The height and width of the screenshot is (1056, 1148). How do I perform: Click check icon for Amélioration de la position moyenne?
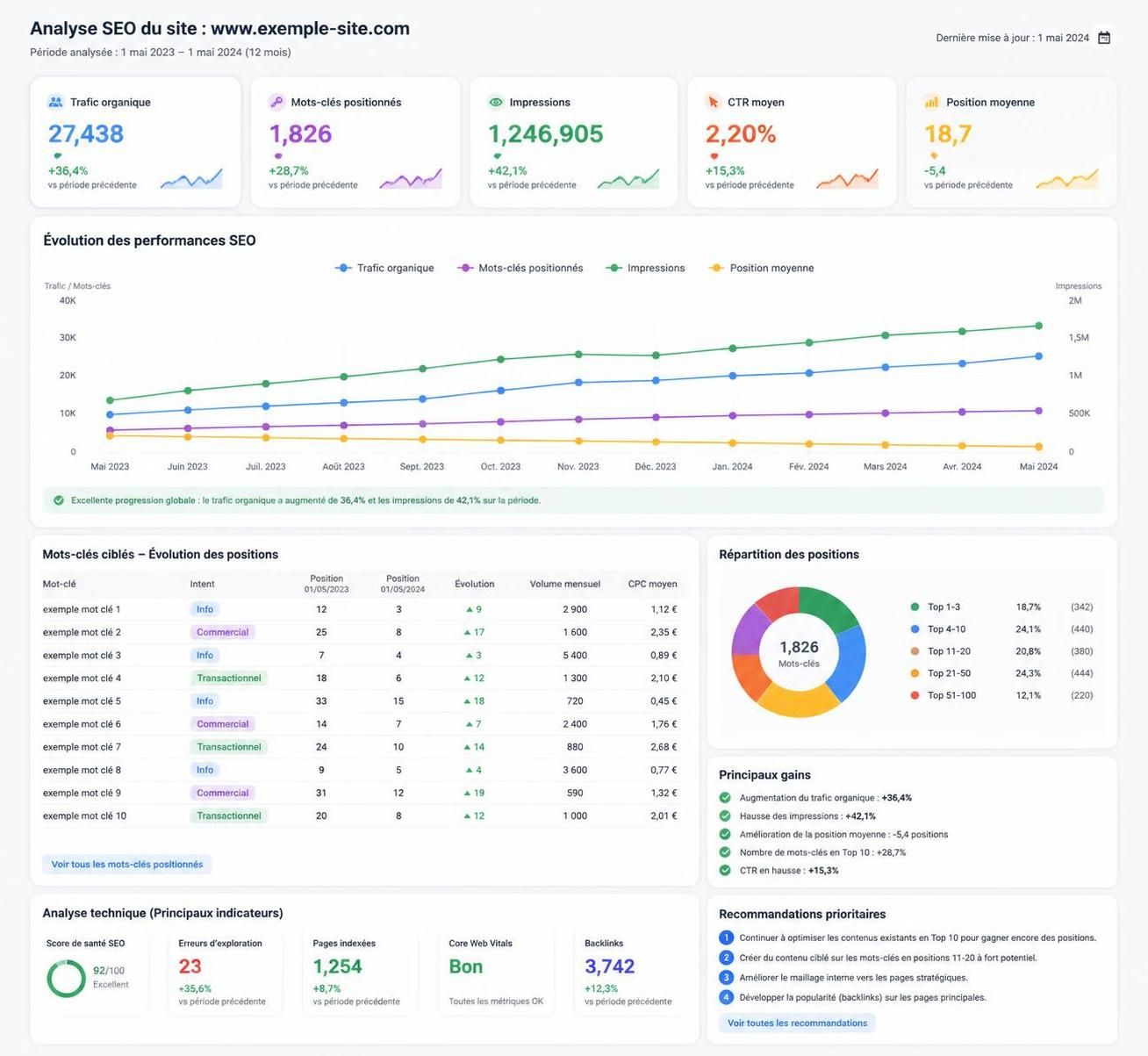point(725,834)
